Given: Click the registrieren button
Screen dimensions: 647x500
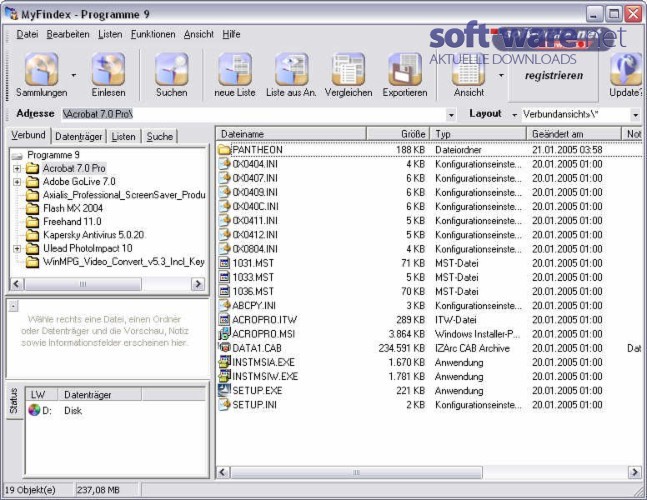Looking at the screenshot, I should tap(554, 75).
